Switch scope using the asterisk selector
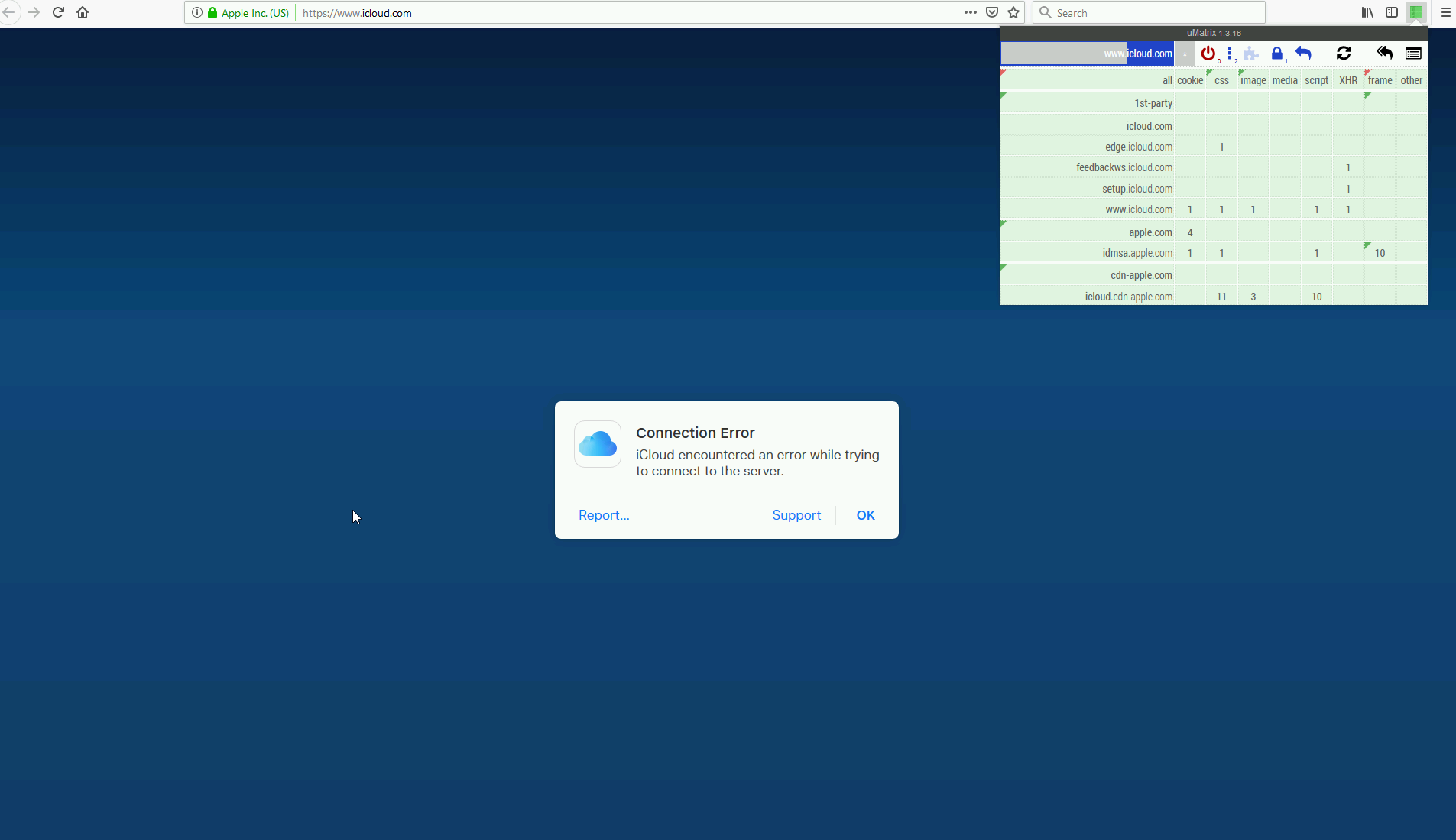 [1185, 54]
